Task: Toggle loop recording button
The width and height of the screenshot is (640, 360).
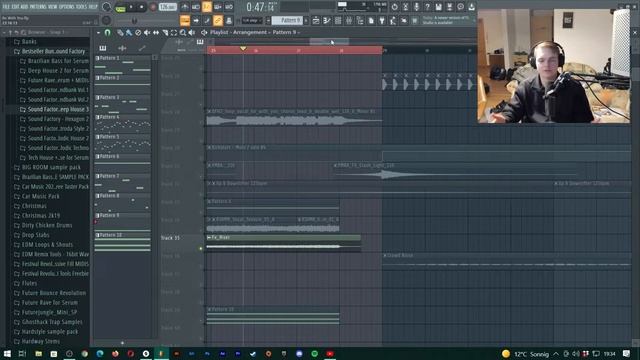Action: point(229,7)
